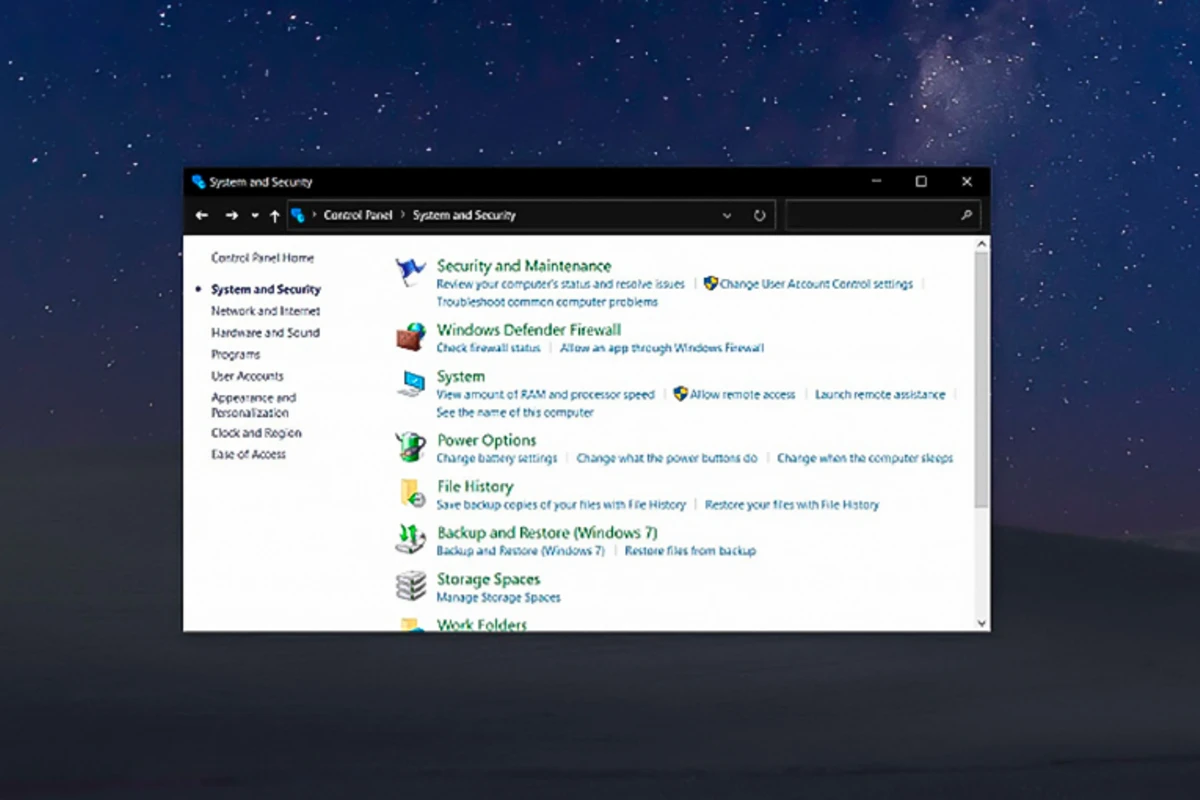The width and height of the screenshot is (1200, 800).
Task: Open Security and Maintenance heading link
Action: coord(524,266)
